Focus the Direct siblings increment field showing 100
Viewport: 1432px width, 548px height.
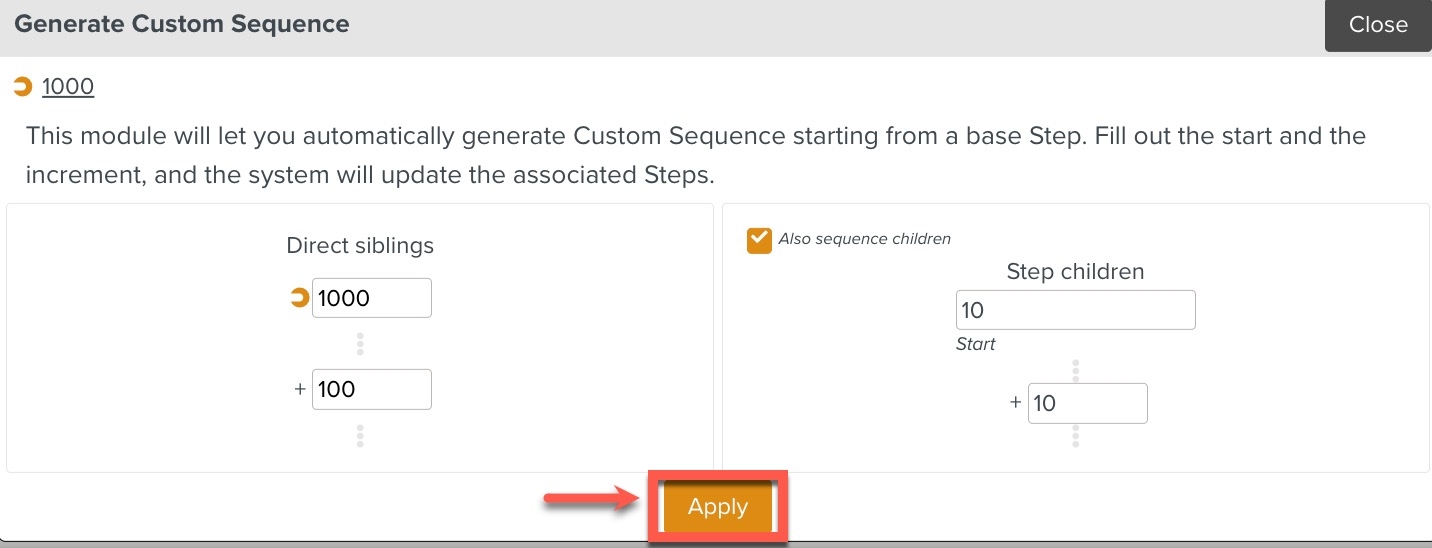[x=371, y=389]
